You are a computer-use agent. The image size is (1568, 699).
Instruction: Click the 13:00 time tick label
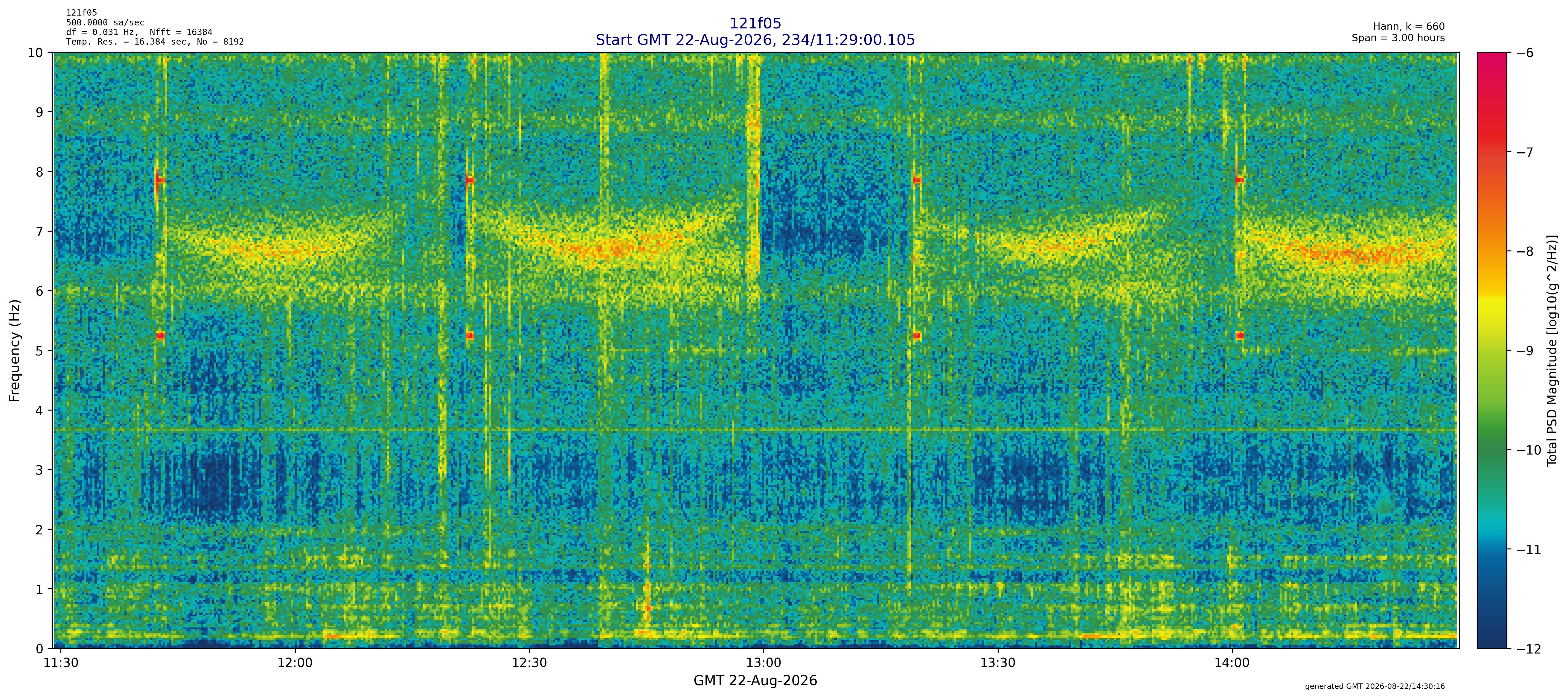coord(764,663)
